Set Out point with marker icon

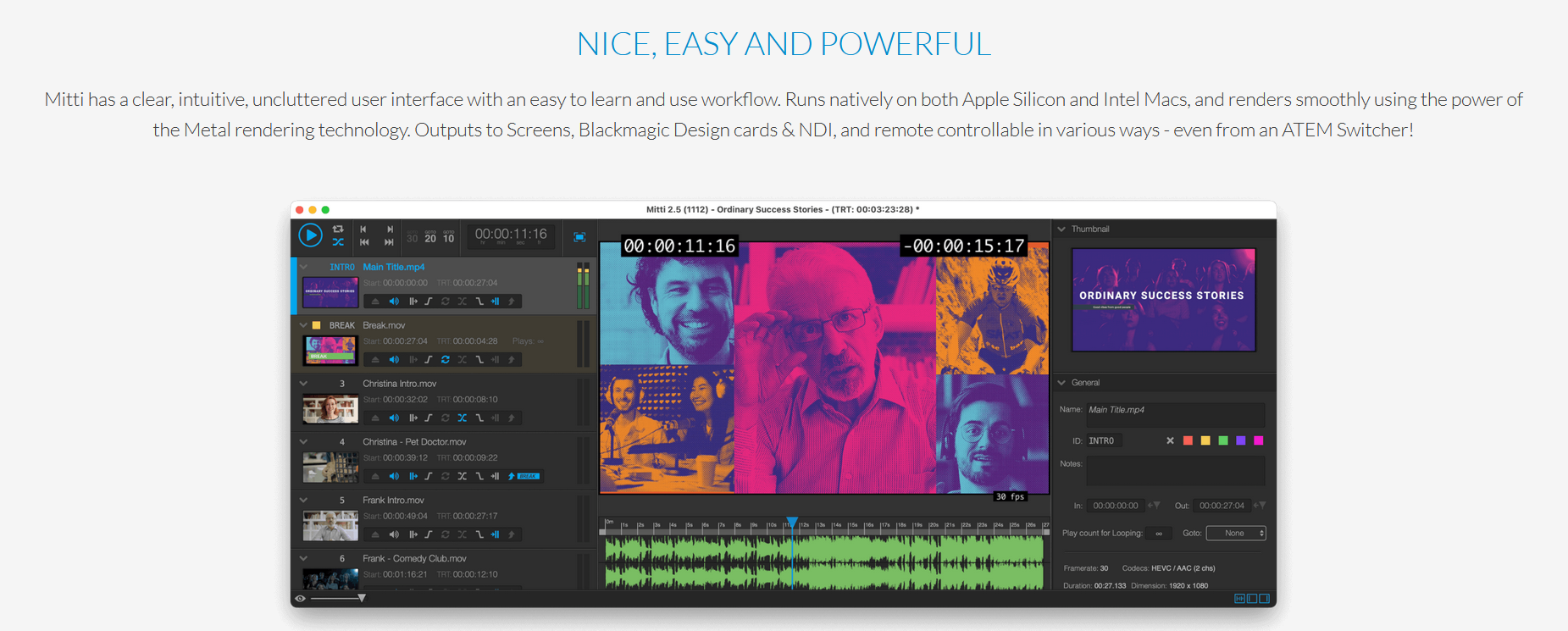pos(1260,506)
